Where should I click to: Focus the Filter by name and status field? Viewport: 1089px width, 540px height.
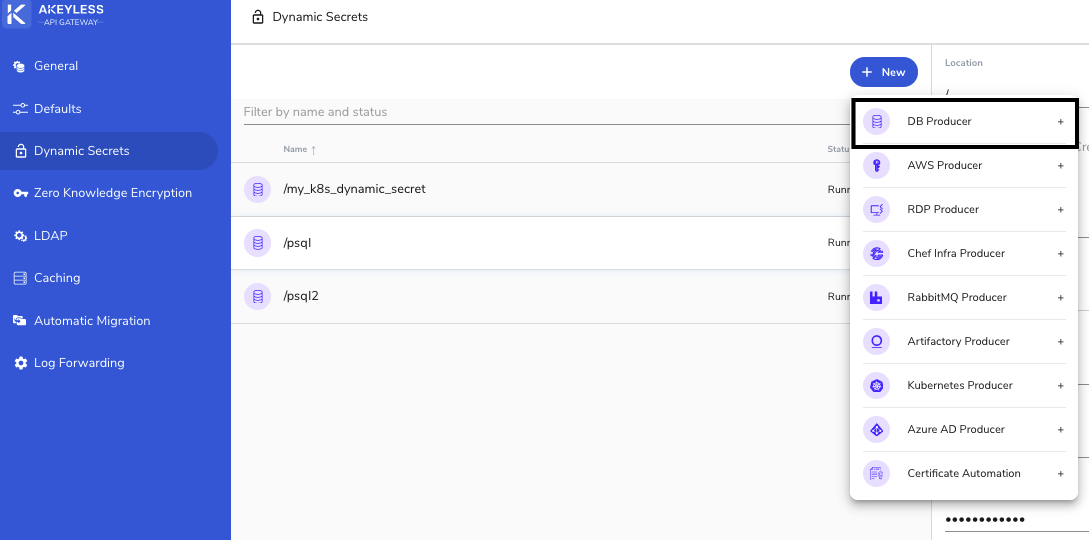[x=546, y=112]
